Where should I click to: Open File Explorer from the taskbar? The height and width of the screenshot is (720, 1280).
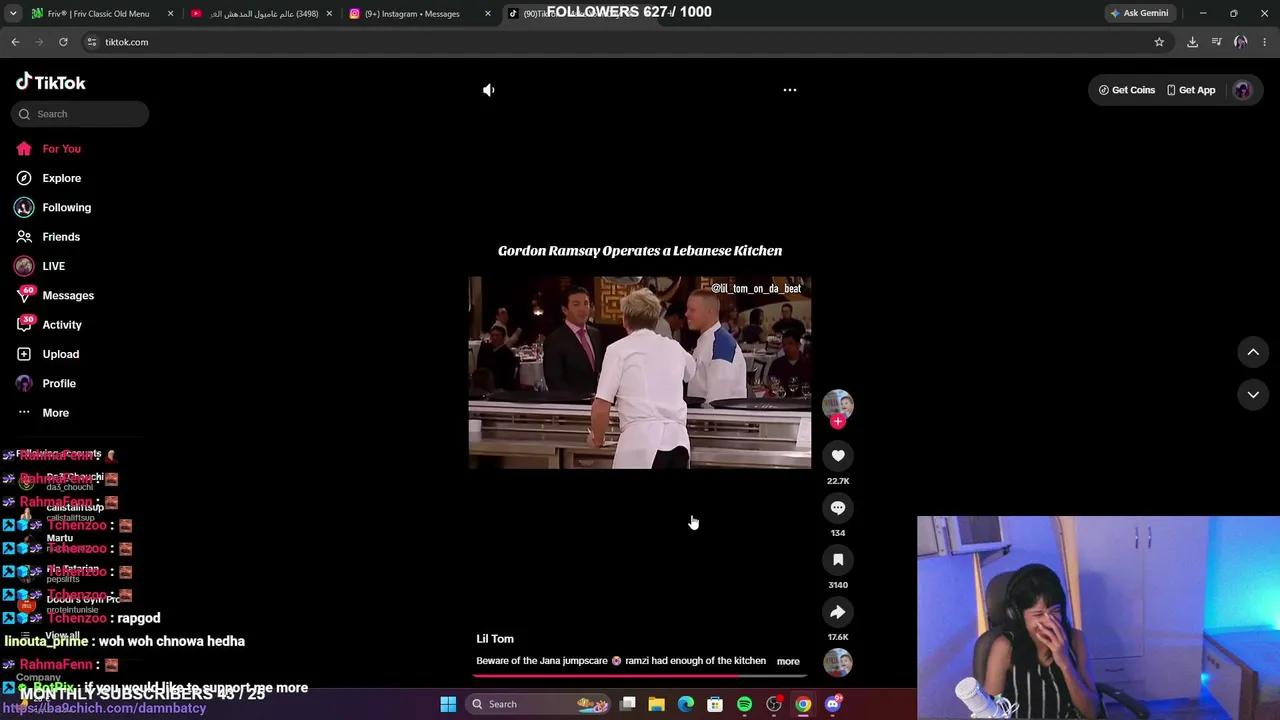(657, 704)
